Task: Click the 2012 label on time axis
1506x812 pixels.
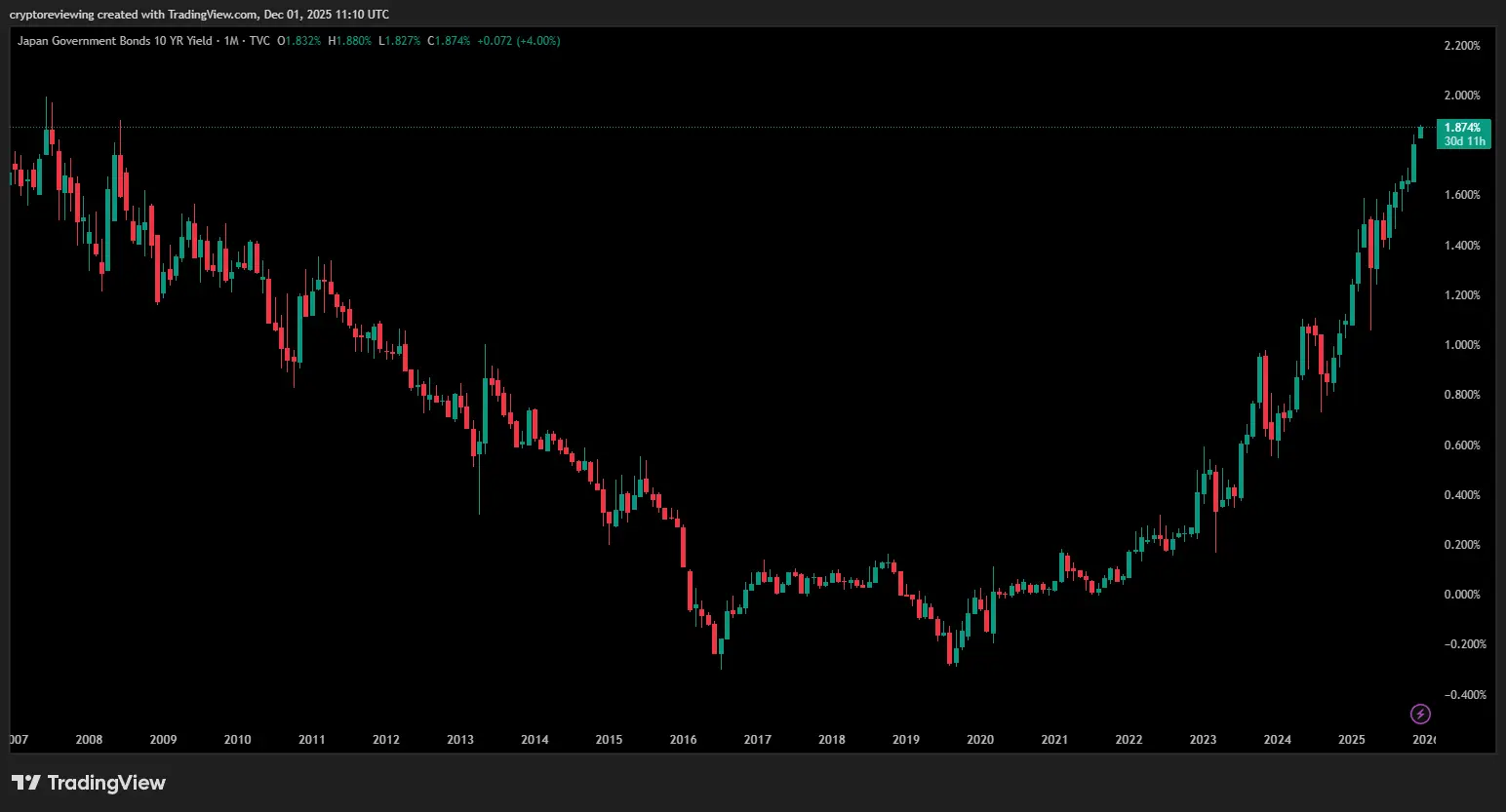Action: tap(386, 740)
